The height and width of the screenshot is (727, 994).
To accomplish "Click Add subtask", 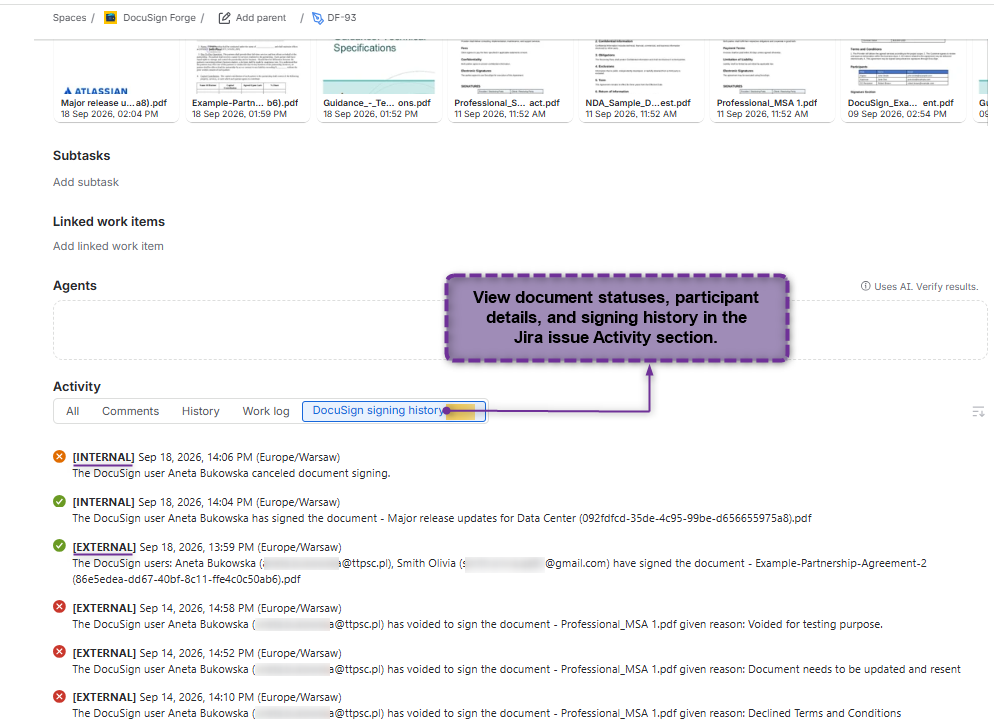I will tap(86, 182).
